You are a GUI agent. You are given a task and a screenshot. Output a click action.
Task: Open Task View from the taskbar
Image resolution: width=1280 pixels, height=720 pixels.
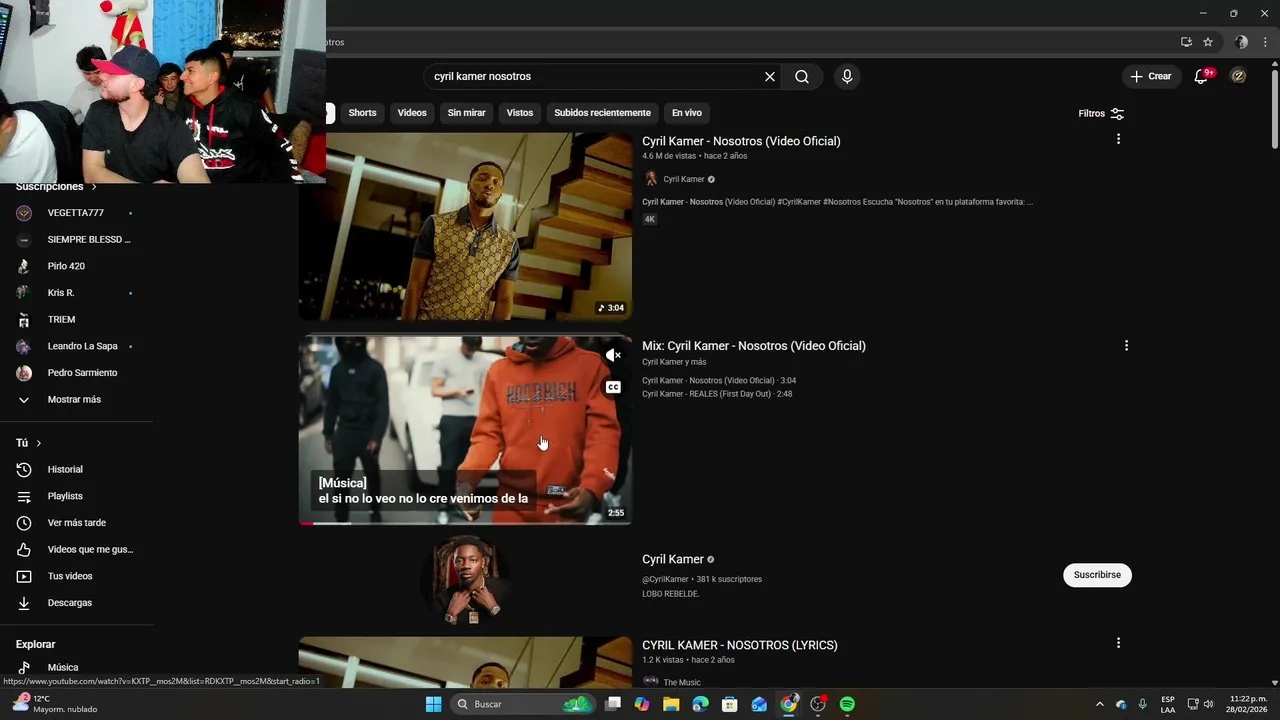(x=613, y=704)
